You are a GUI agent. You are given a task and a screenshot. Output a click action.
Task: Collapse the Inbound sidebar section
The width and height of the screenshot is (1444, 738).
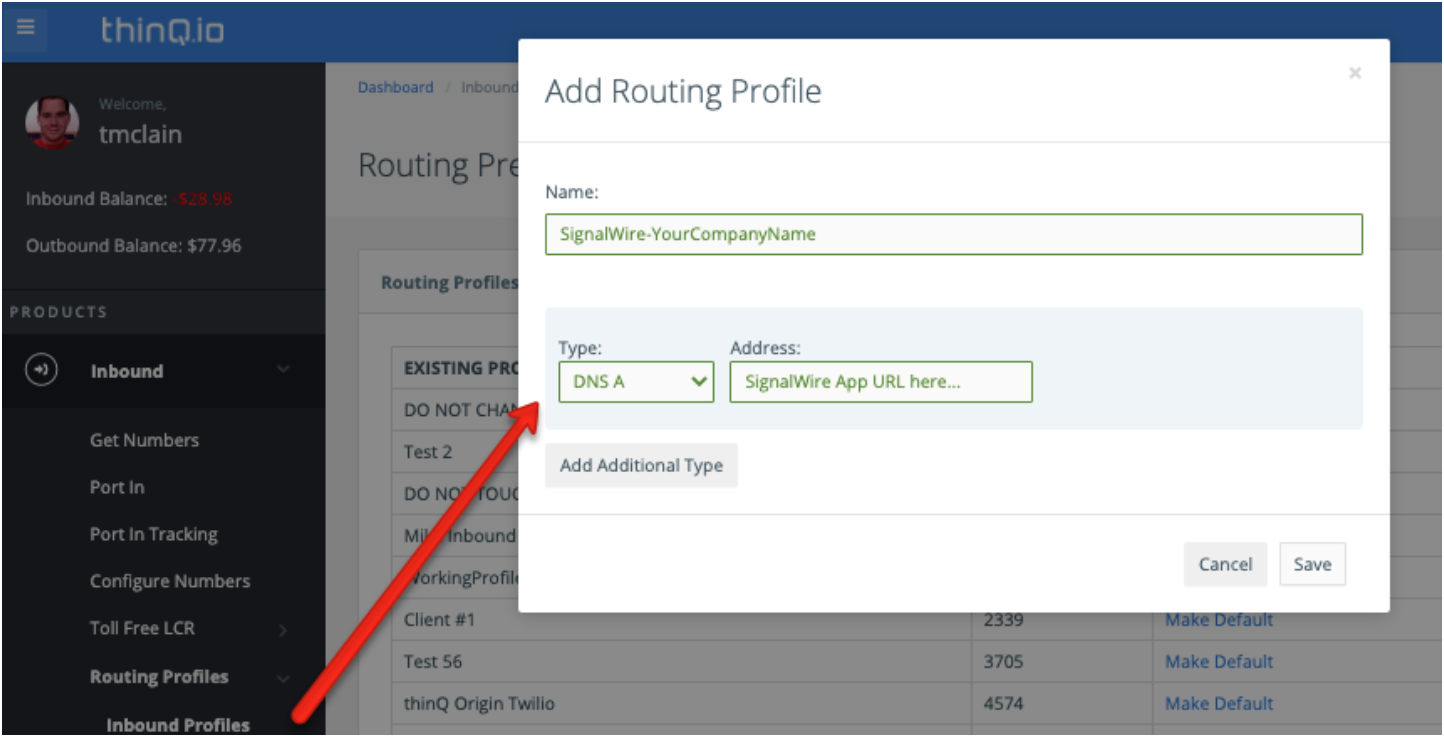(281, 371)
